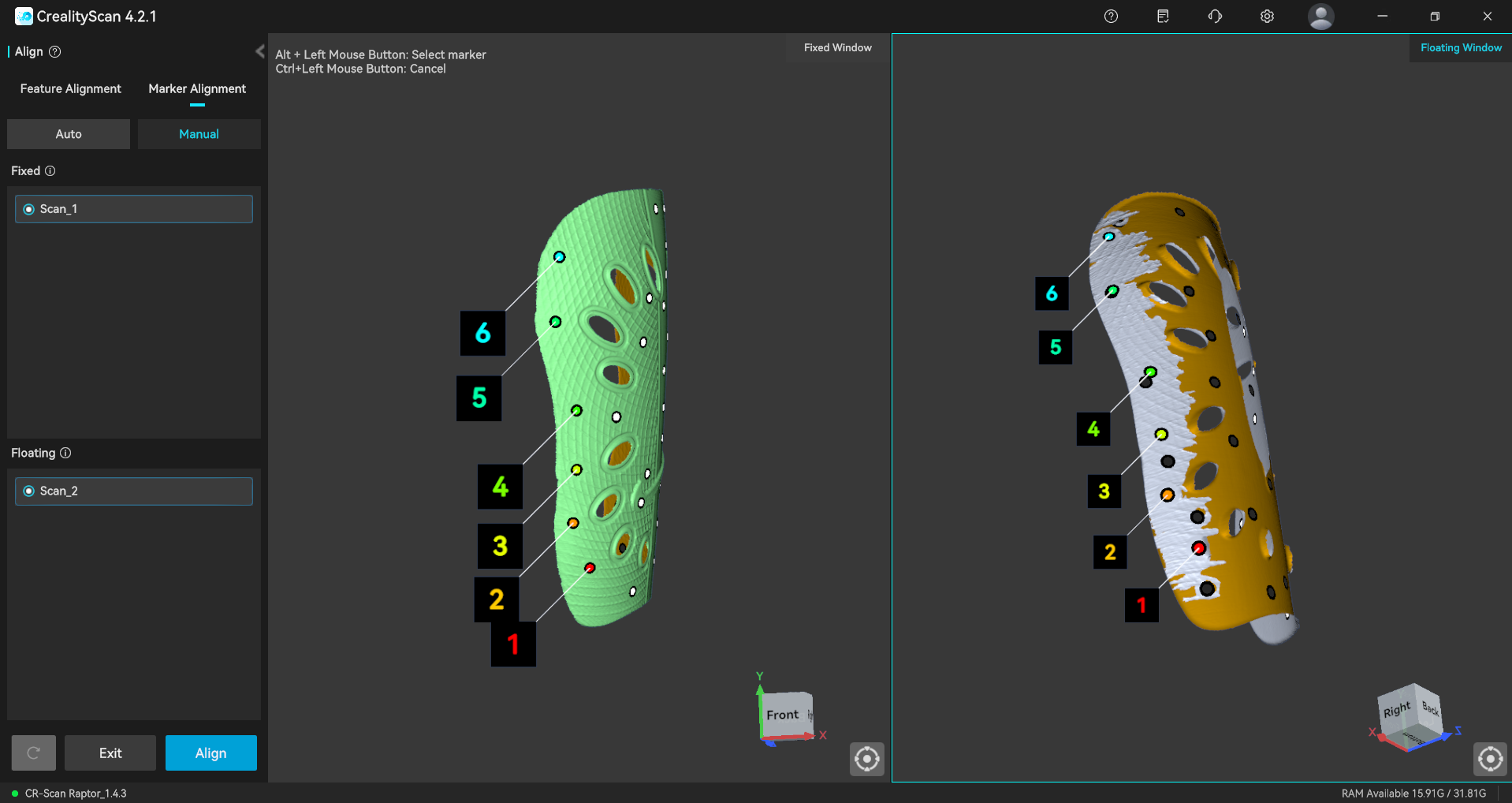Screen dimensions: 1512x803
Task: Click the RAM Available status text
Action: click(x=1413, y=794)
